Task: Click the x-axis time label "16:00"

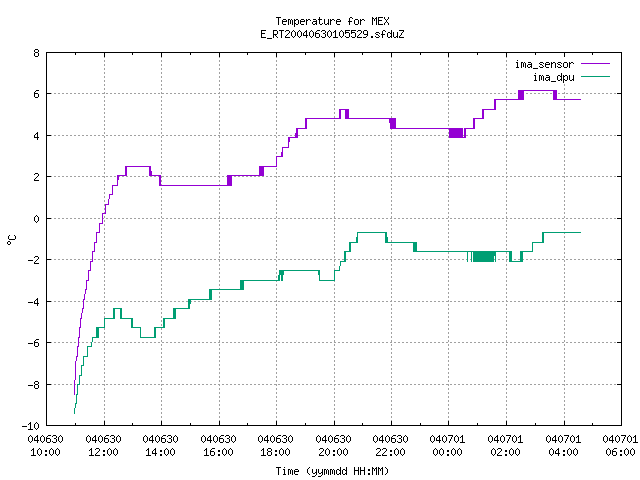Action: coord(218,452)
